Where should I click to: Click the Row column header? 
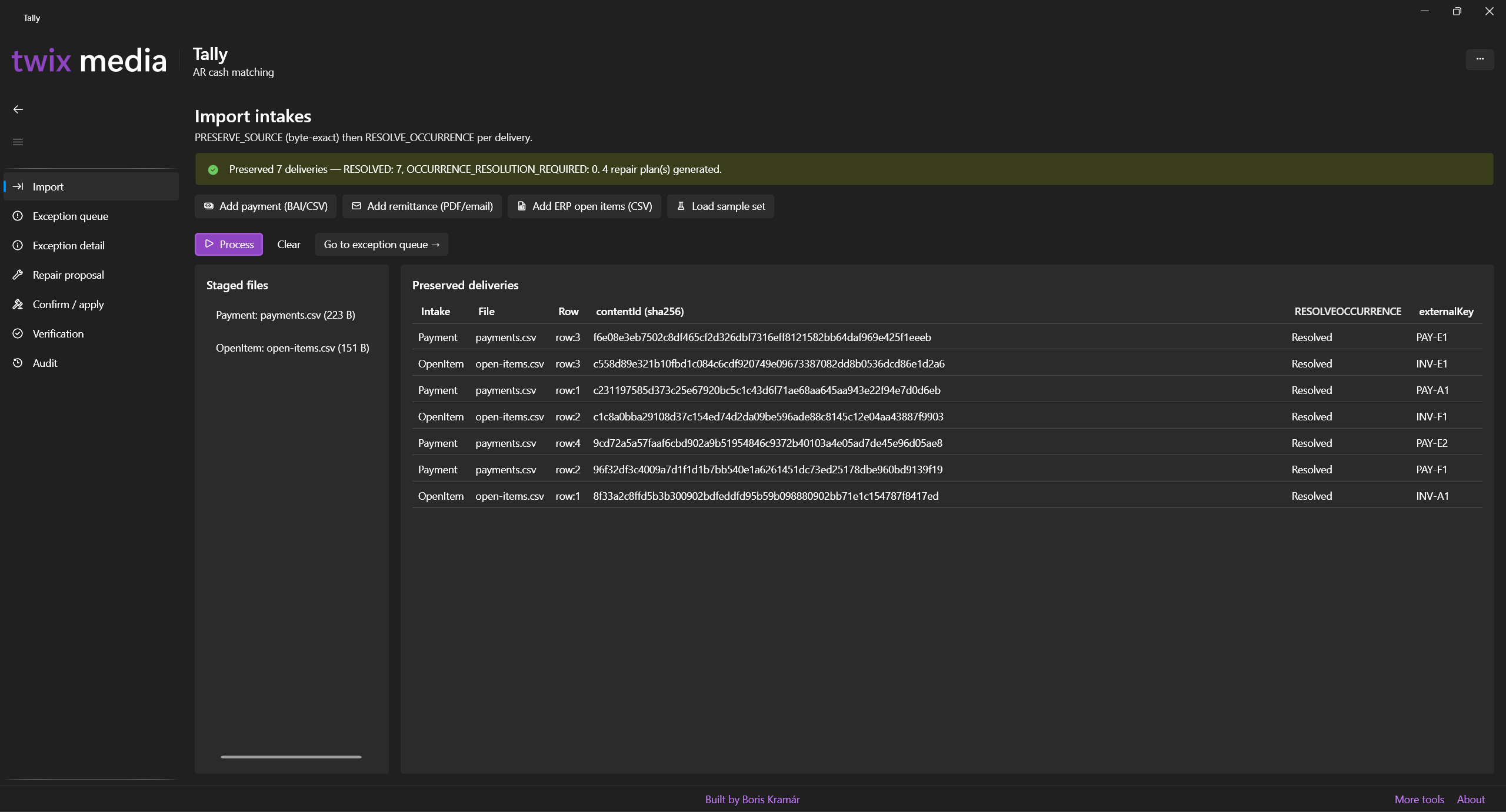[568, 312]
